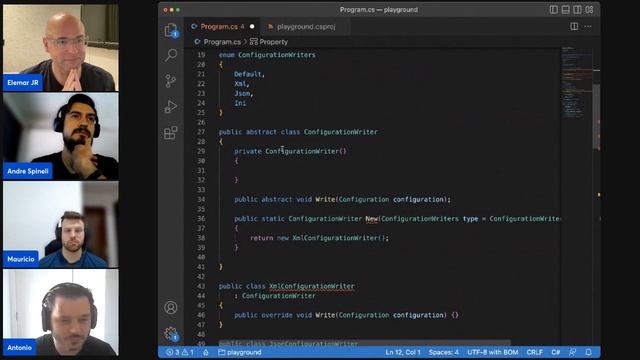Click line number 27 in gutter
The image size is (640, 360).
[x=201, y=132]
